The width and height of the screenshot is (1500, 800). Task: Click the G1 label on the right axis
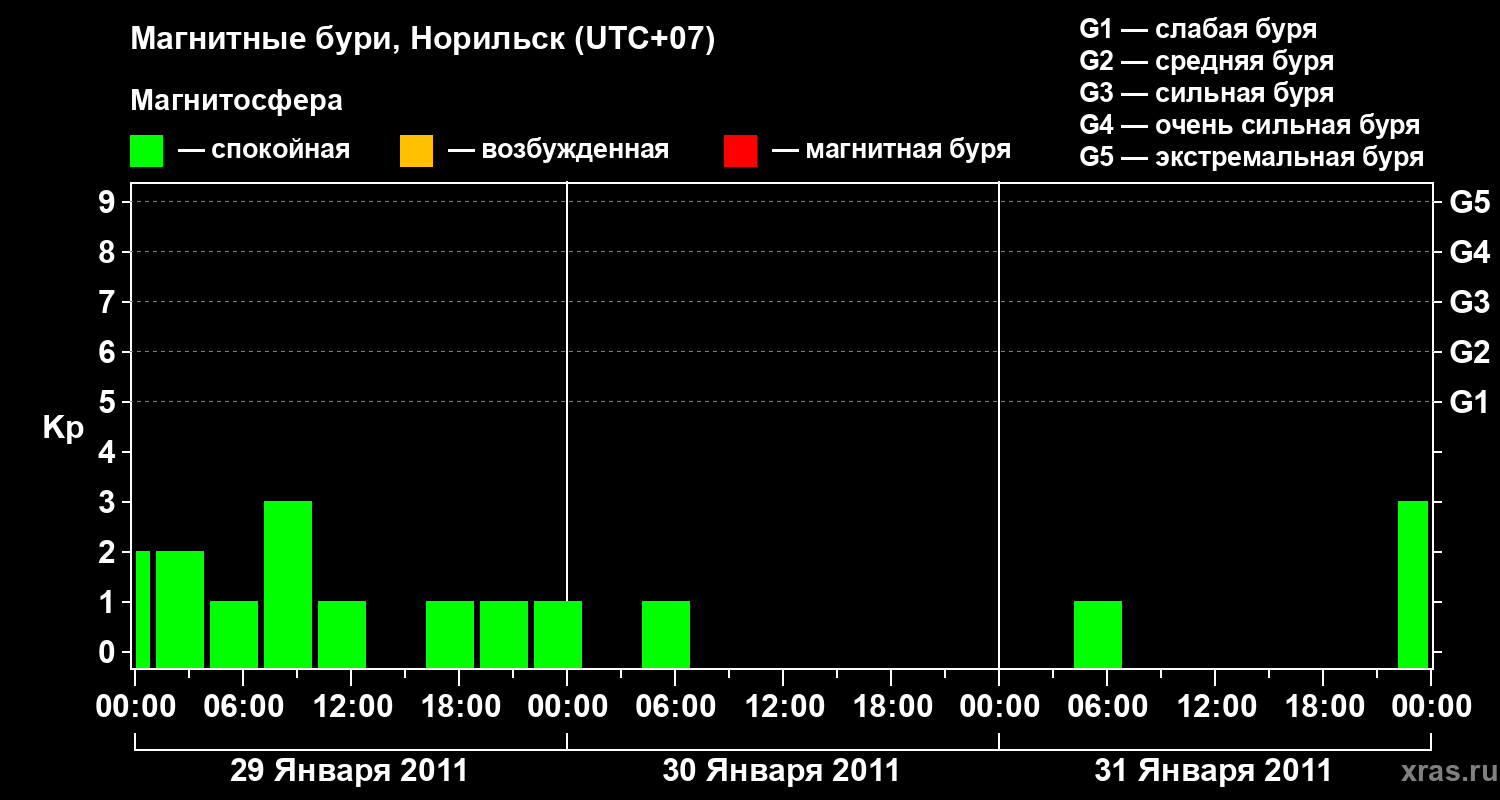(x=1469, y=403)
